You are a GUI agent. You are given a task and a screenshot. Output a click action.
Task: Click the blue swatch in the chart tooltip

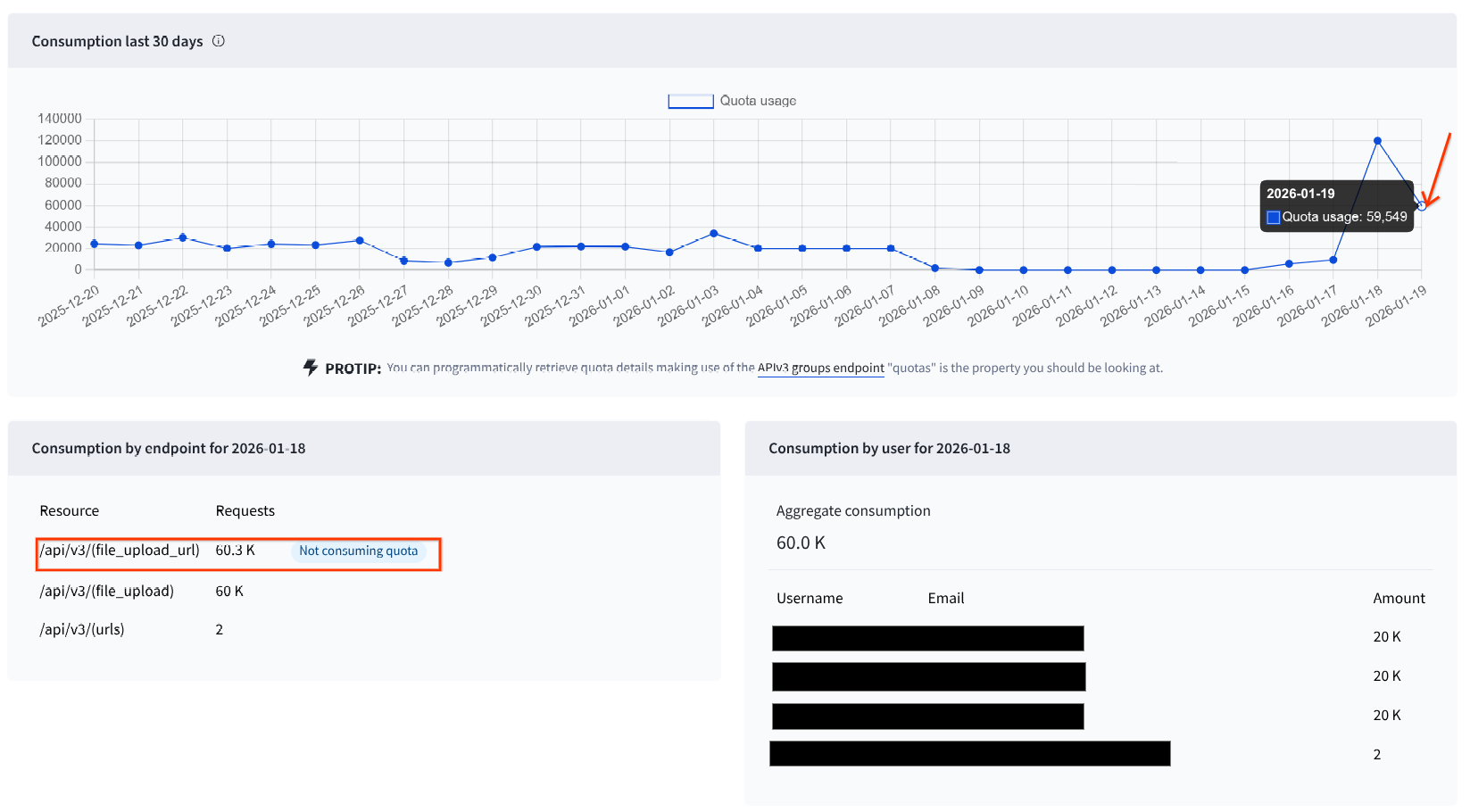pyautogui.click(x=1274, y=217)
